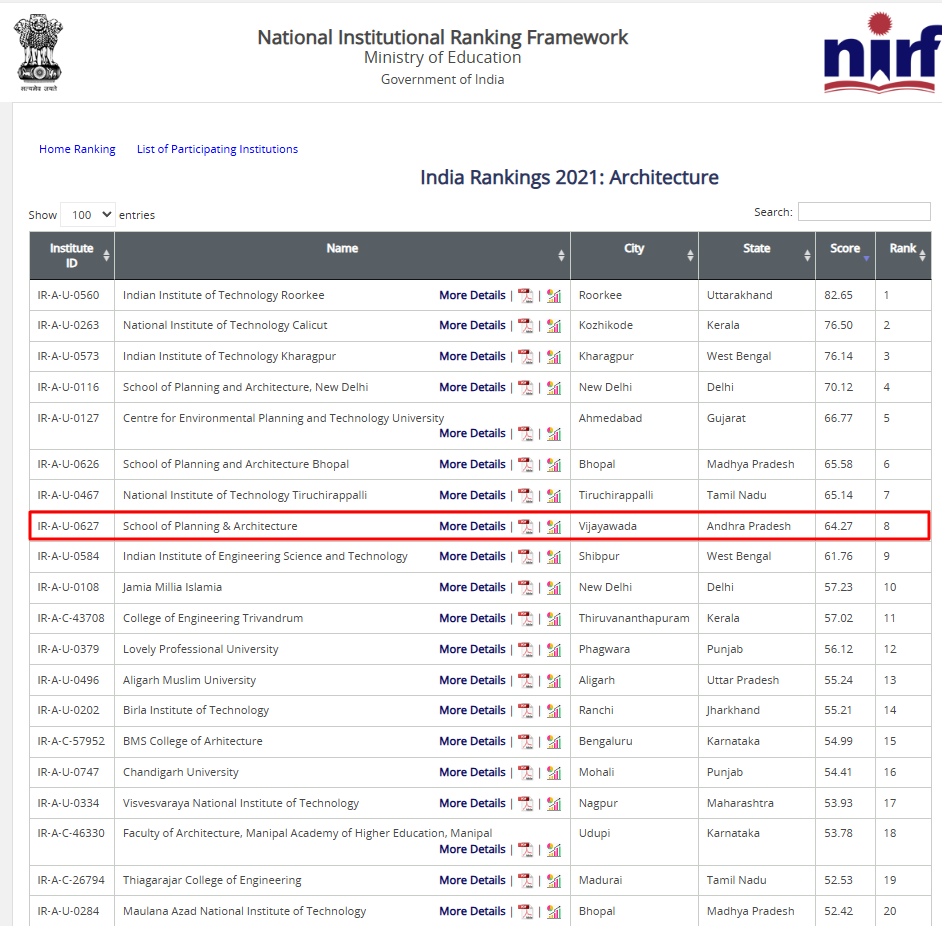Screen dimensions: 942x926
Task: Sort table by Name column
Action: pos(342,255)
